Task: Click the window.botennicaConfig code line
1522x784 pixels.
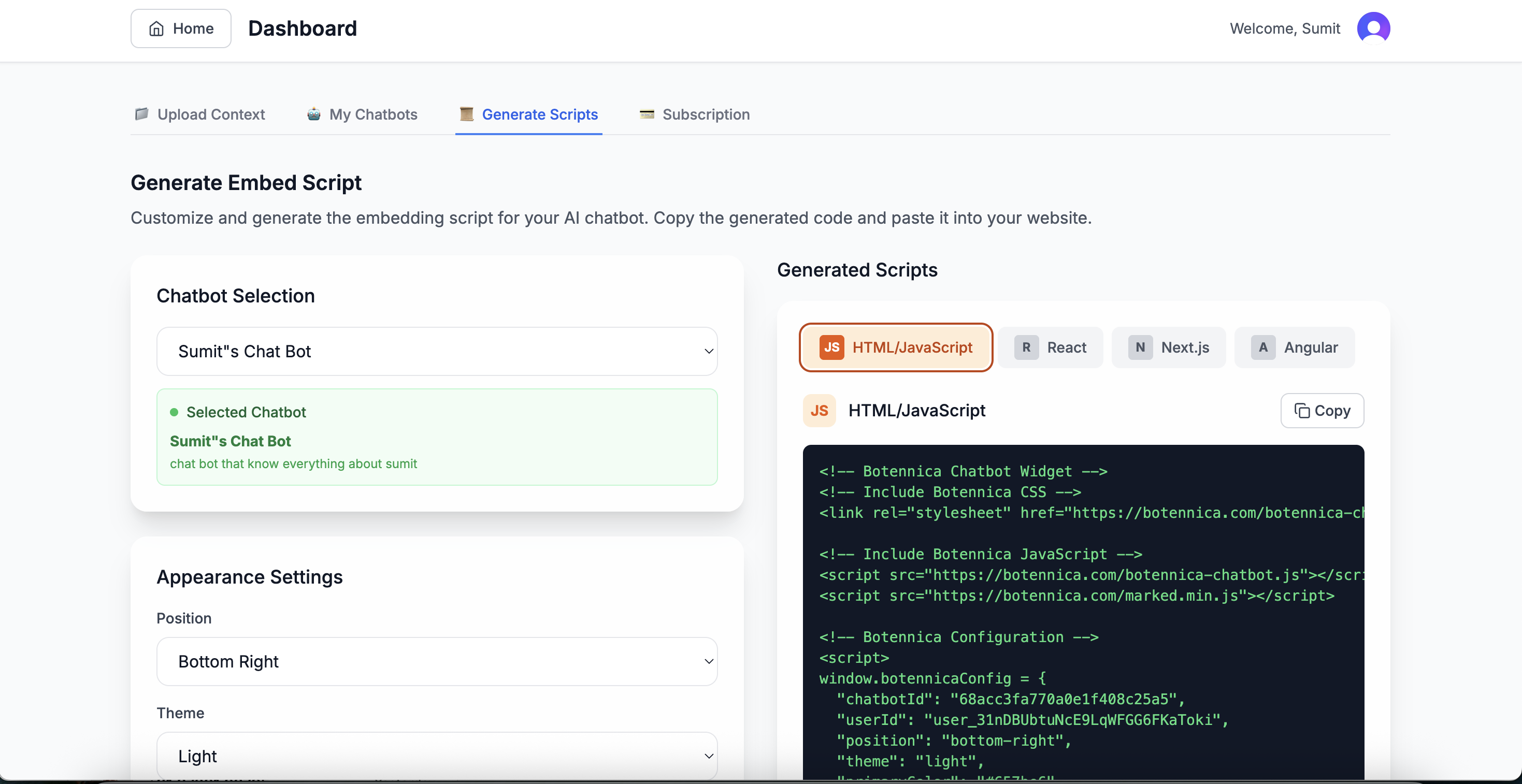Action: click(932, 678)
